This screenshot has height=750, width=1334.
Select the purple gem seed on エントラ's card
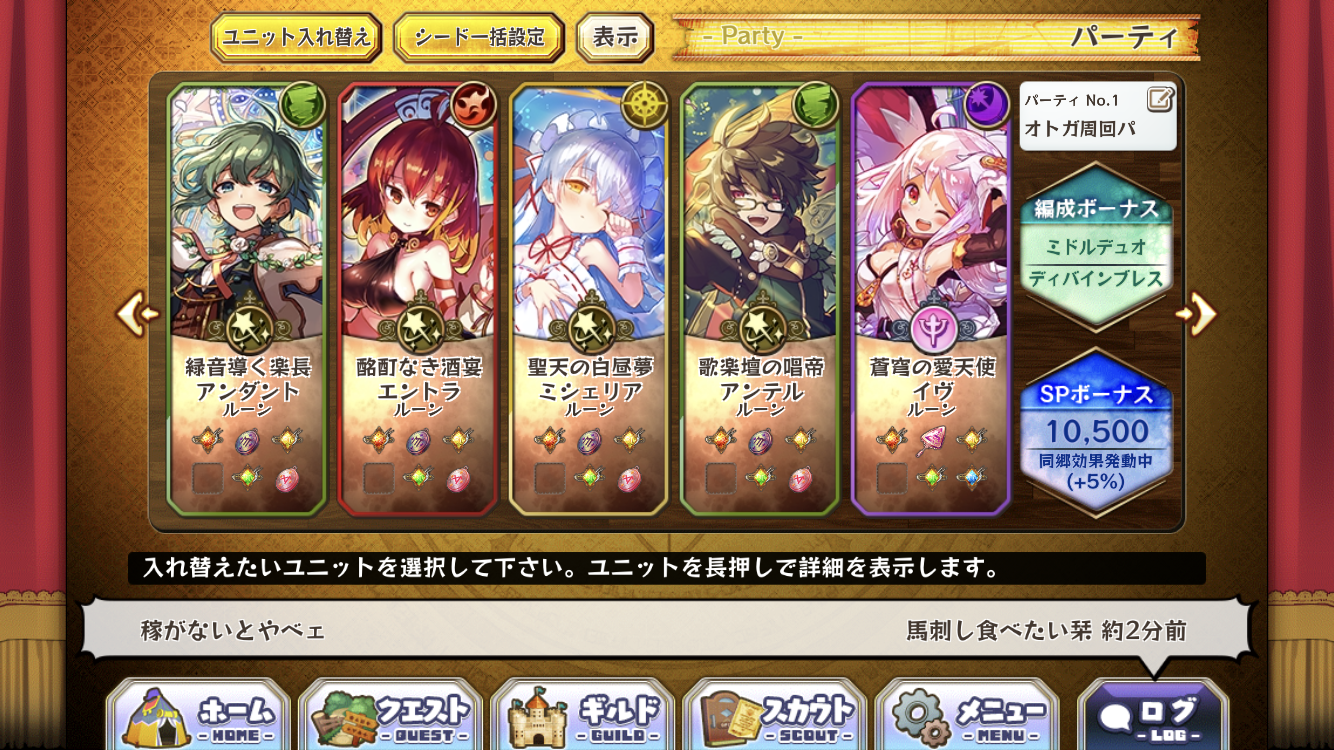click(x=418, y=440)
